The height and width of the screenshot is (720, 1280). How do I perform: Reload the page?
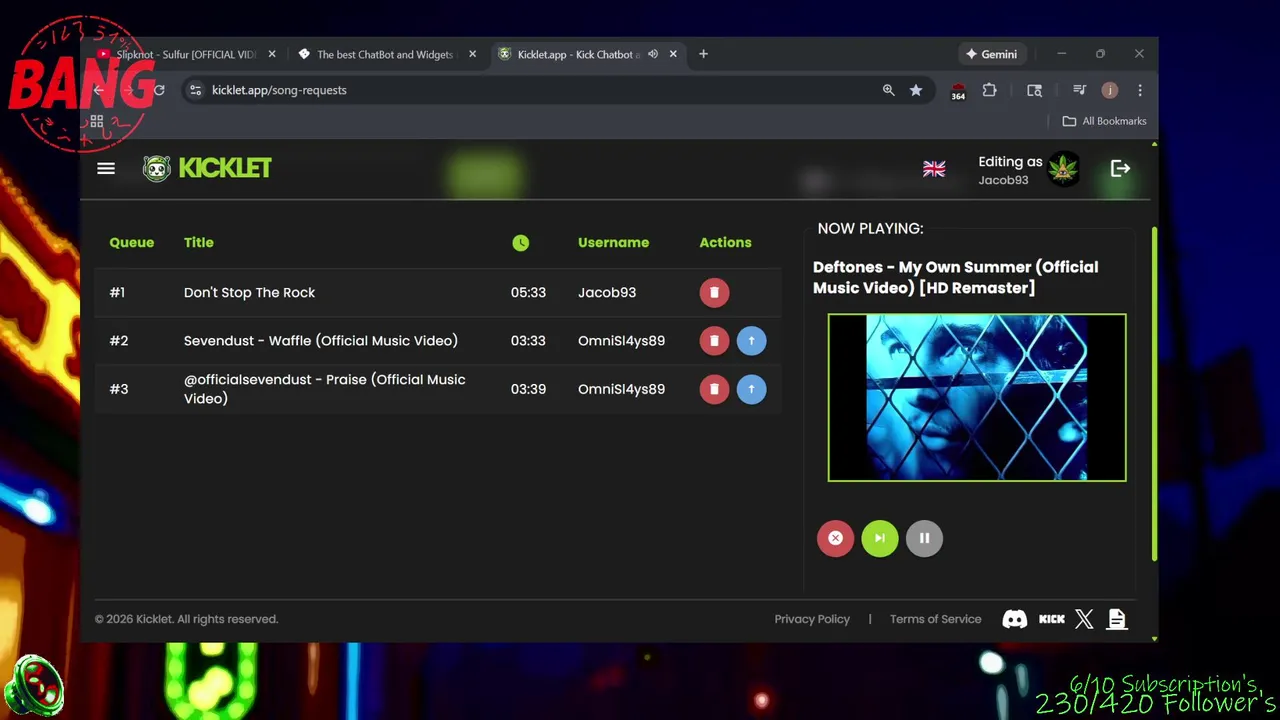click(x=158, y=90)
